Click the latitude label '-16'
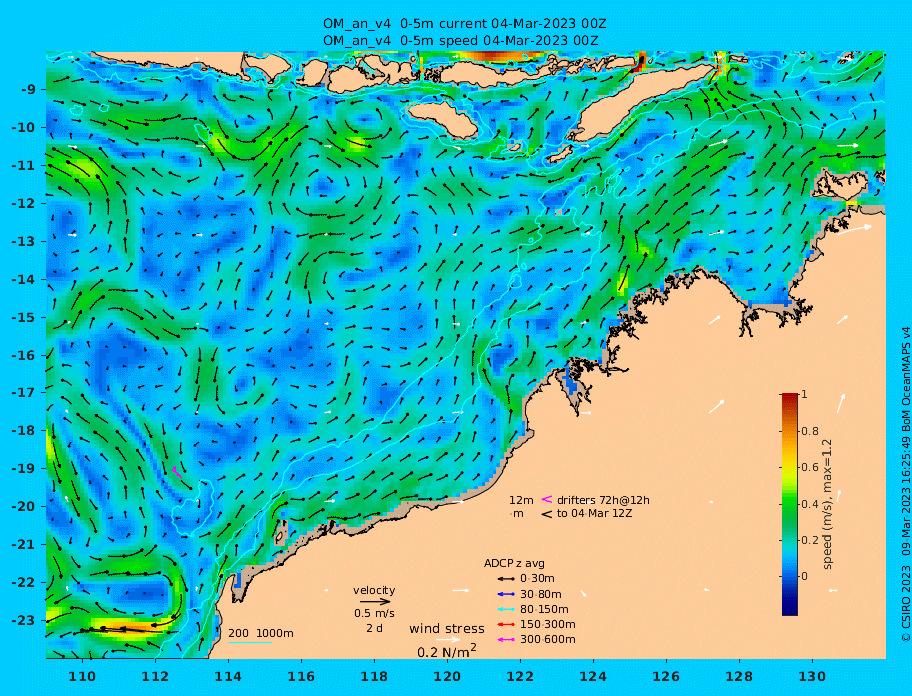Viewport: 912px width, 696px height. 26,355
